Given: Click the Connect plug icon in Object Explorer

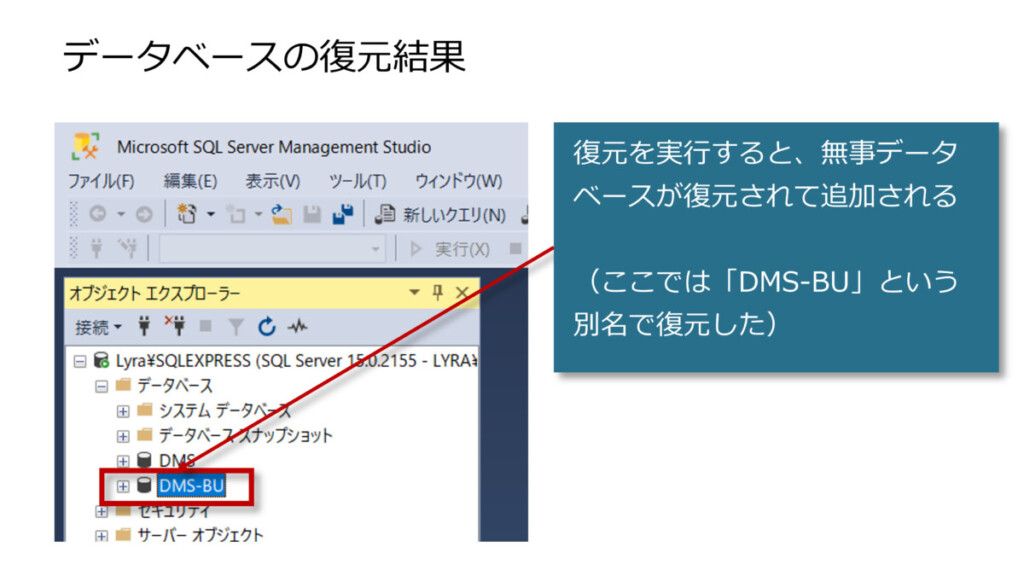Looking at the screenshot, I should click(143, 327).
